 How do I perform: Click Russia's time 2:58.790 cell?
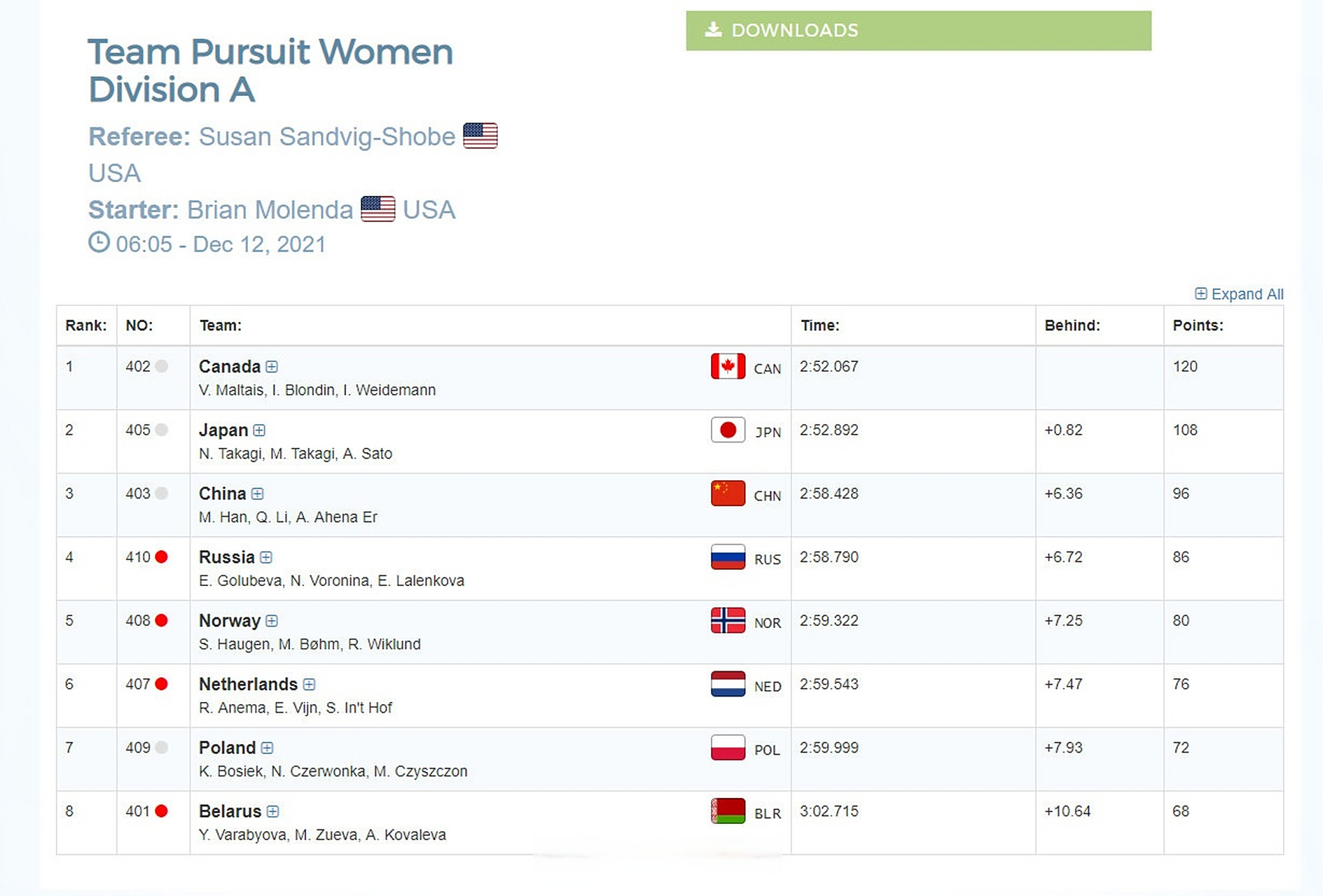(x=829, y=557)
